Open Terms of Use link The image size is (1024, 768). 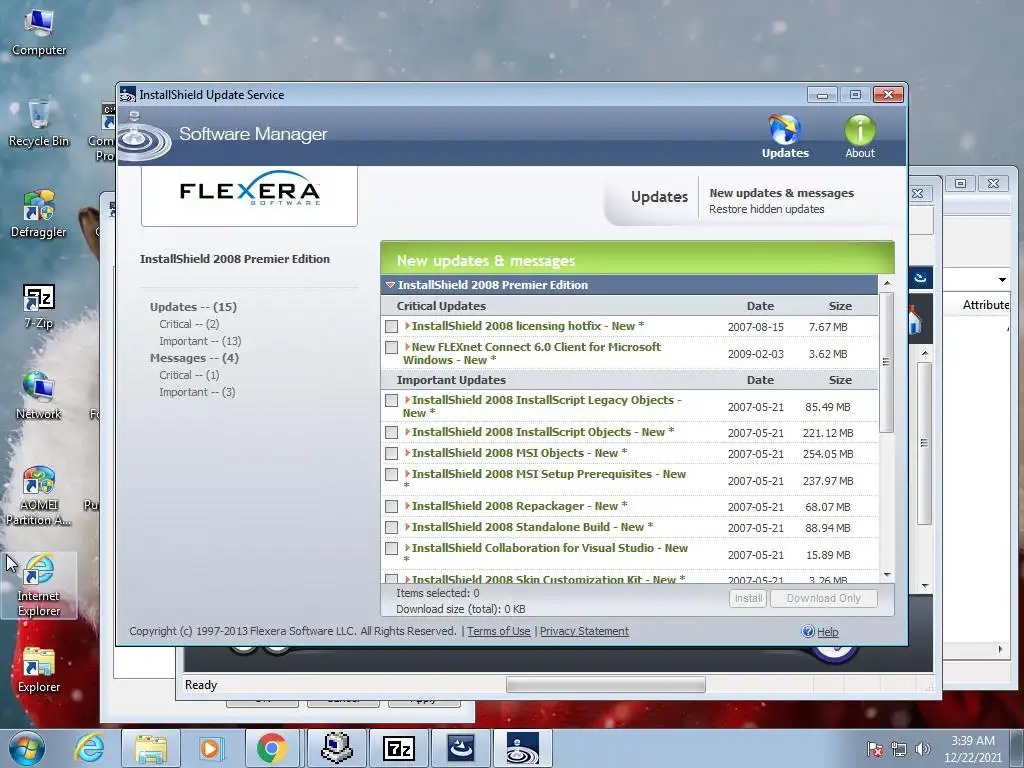pos(498,631)
